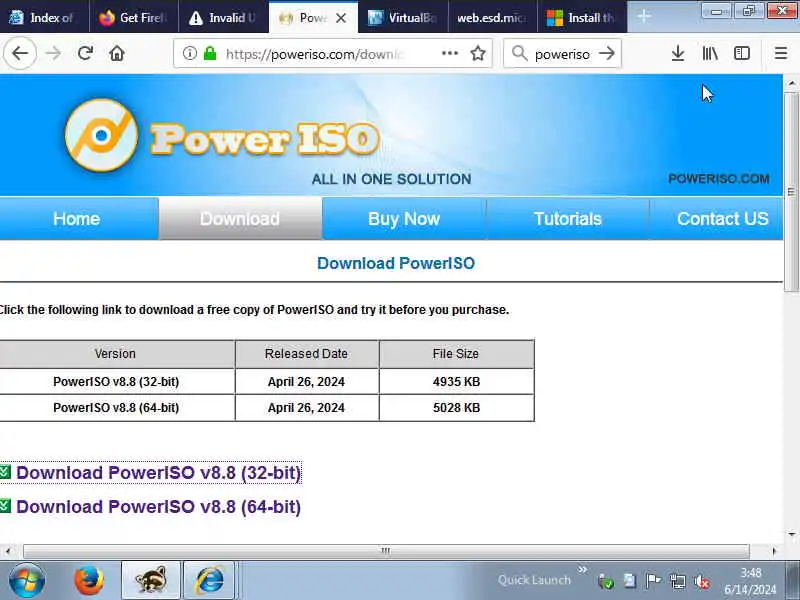Click the scroll up arrow
The image size is (800, 600).
(792, 83)
